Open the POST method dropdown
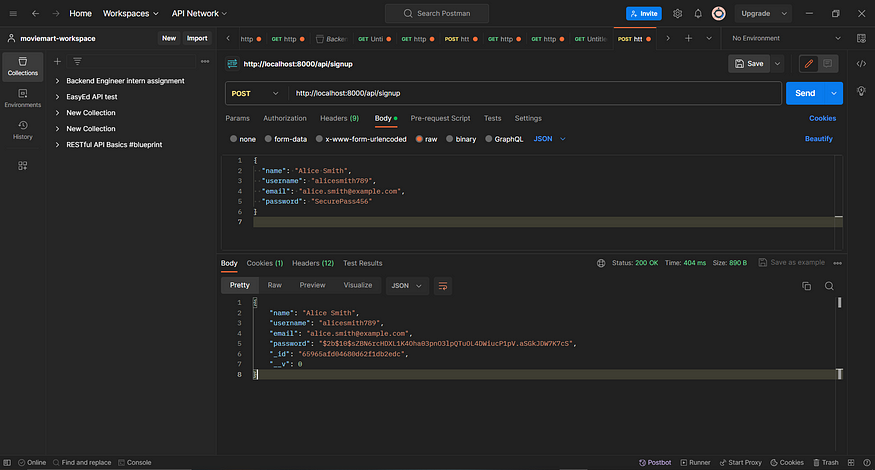This screenshot has width=875, height=470. pos(255,93)
